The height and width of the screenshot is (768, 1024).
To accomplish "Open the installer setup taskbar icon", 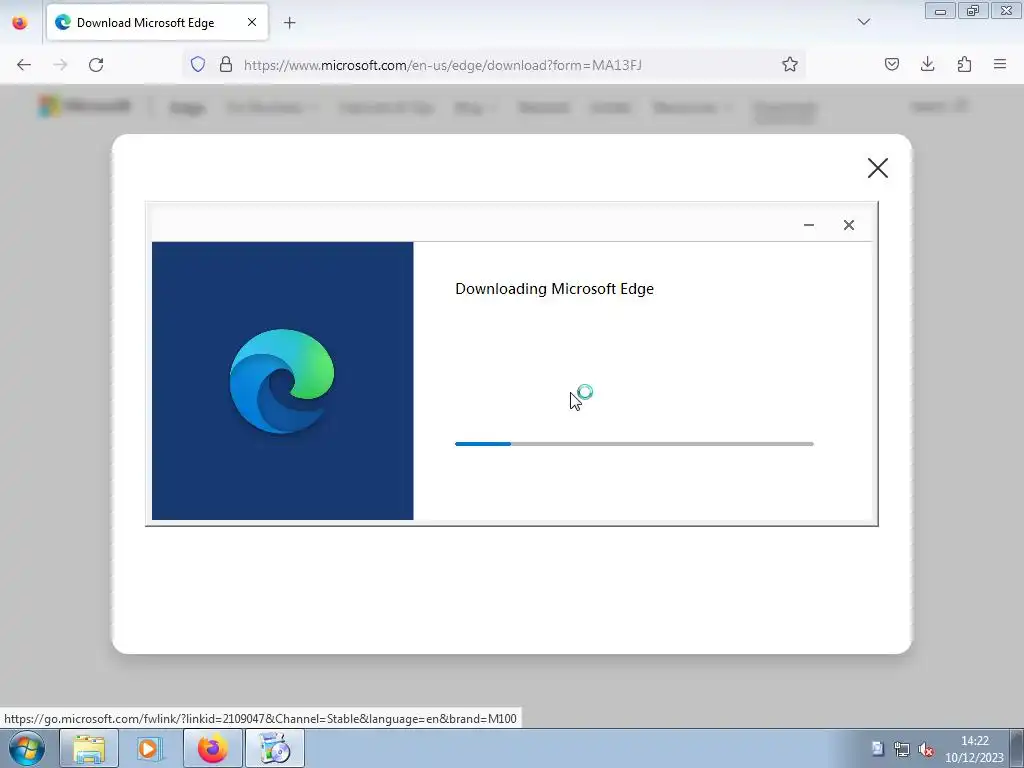I will pyautogui.click(x=274, y=748).
